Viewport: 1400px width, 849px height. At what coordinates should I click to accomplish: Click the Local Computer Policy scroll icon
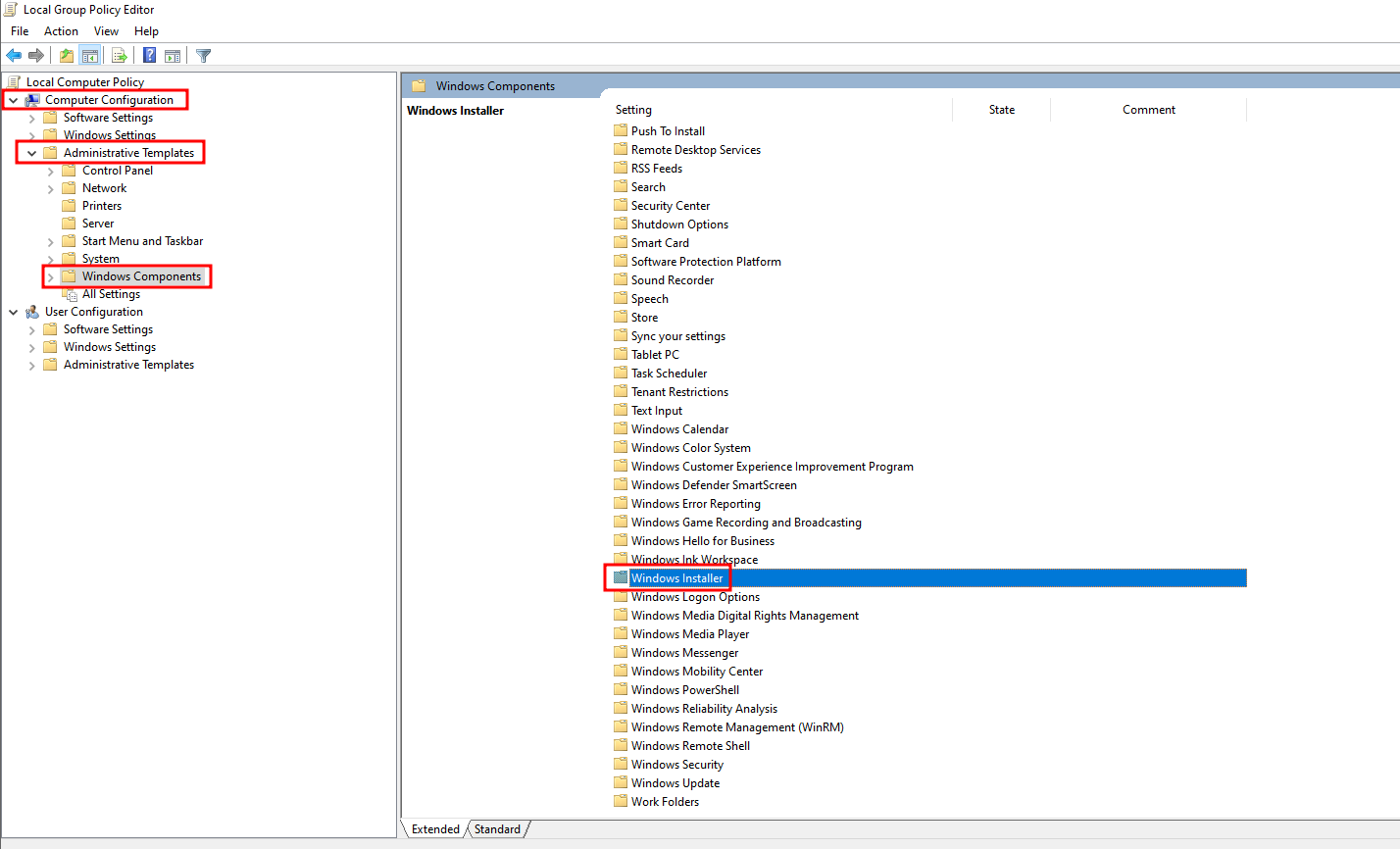coord(14,82)
